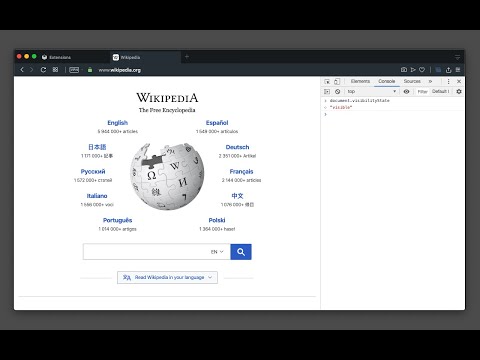The height and width of the screenshot is (360, 480).
Task: Open the Español Wikipedia link
Action: click(x=217, y=123)
